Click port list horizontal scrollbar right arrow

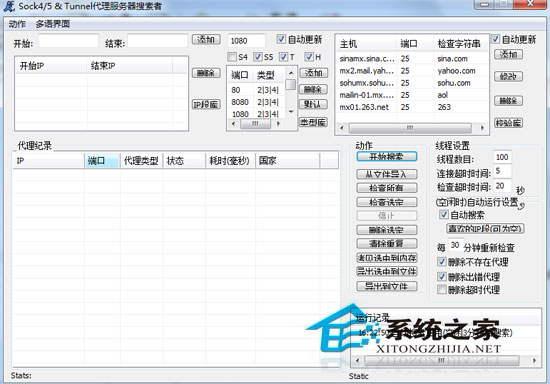(x=279, y=123)
